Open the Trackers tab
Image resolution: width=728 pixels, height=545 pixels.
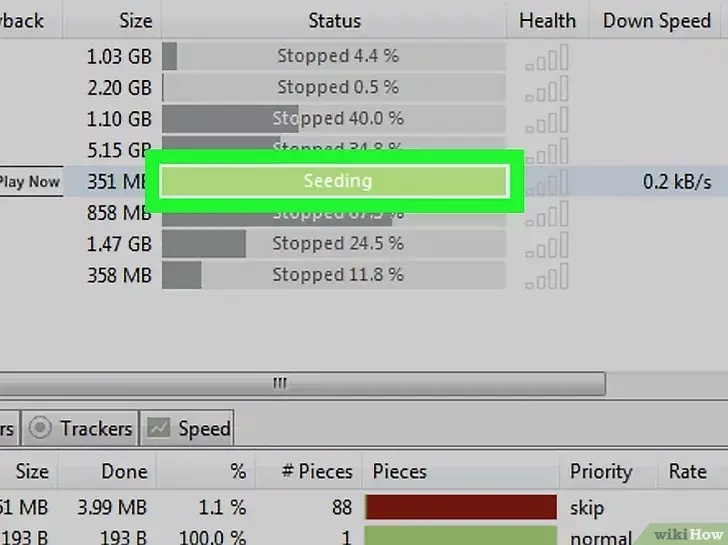pos(80,428)
